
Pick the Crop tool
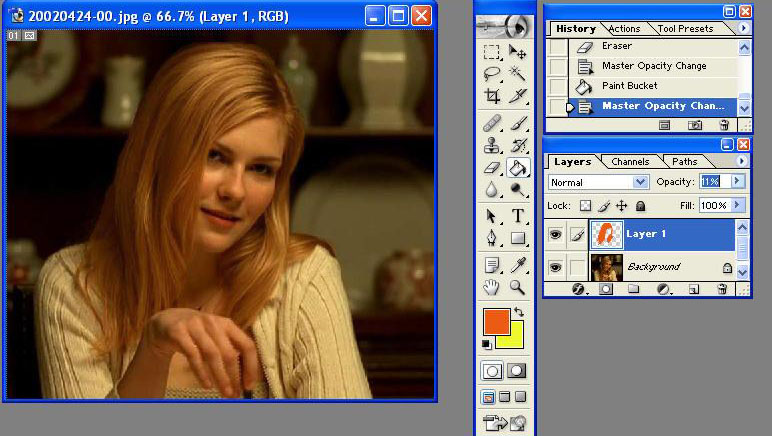[x=492, y=97]
